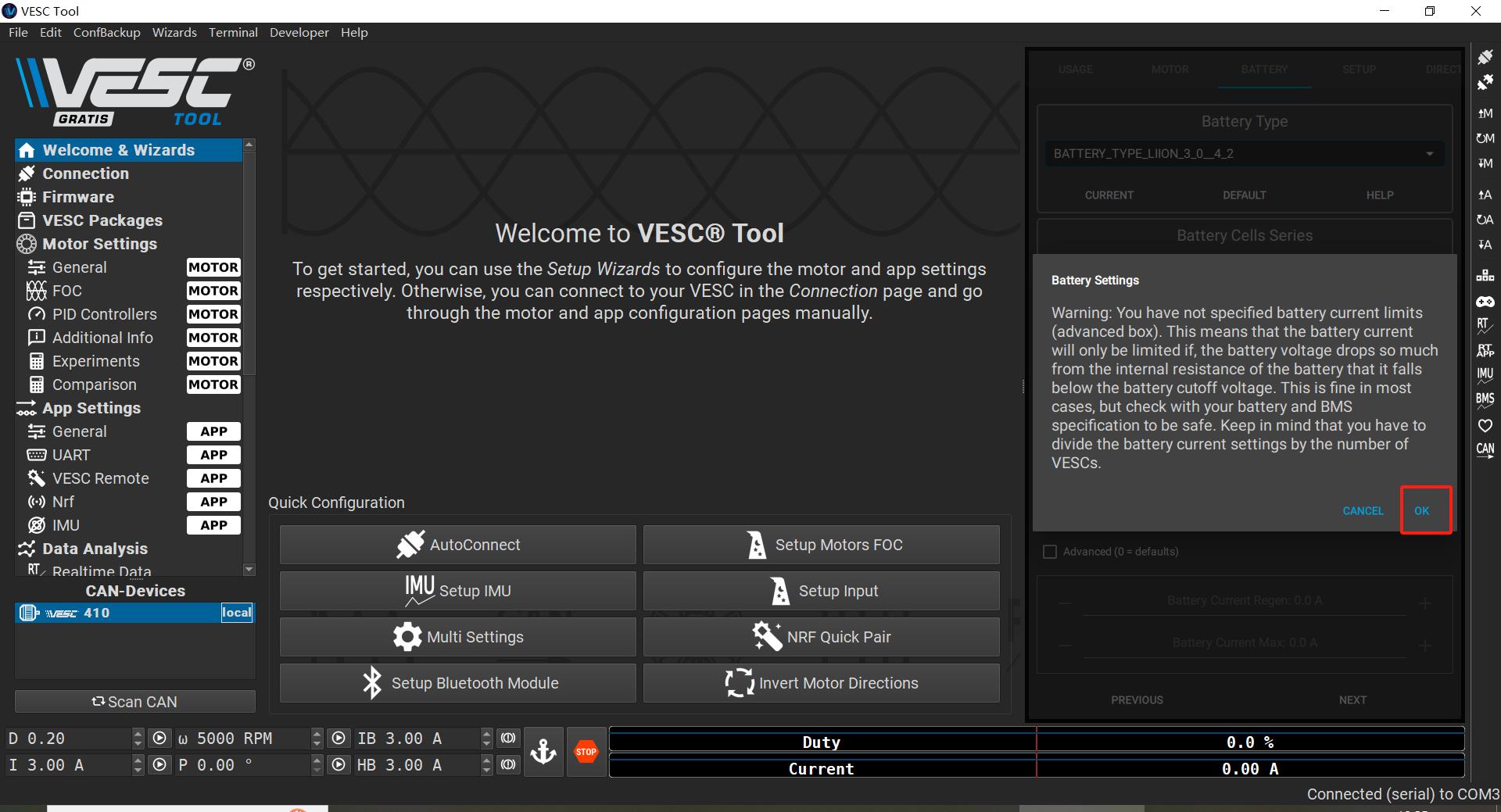Select IMU under App Settings
The image size is (1501, 812).
tap(128, 525)
